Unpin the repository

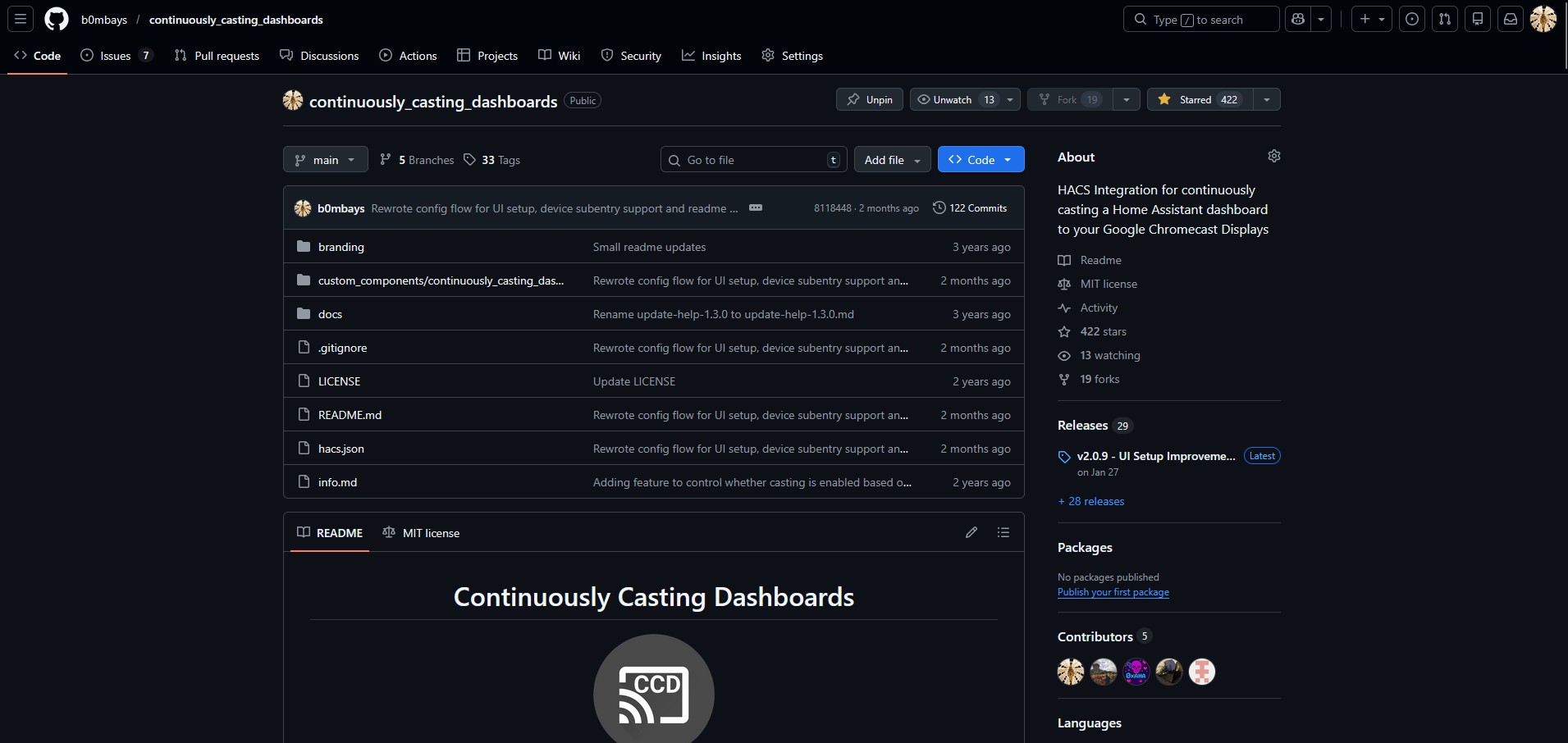point(869,99)
